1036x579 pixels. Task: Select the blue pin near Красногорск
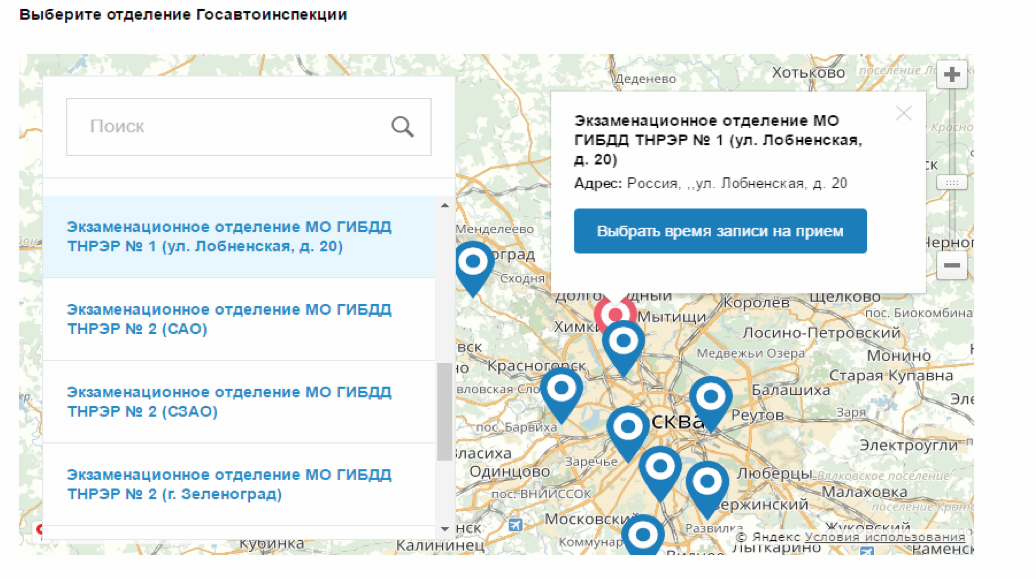click(562, 389)
